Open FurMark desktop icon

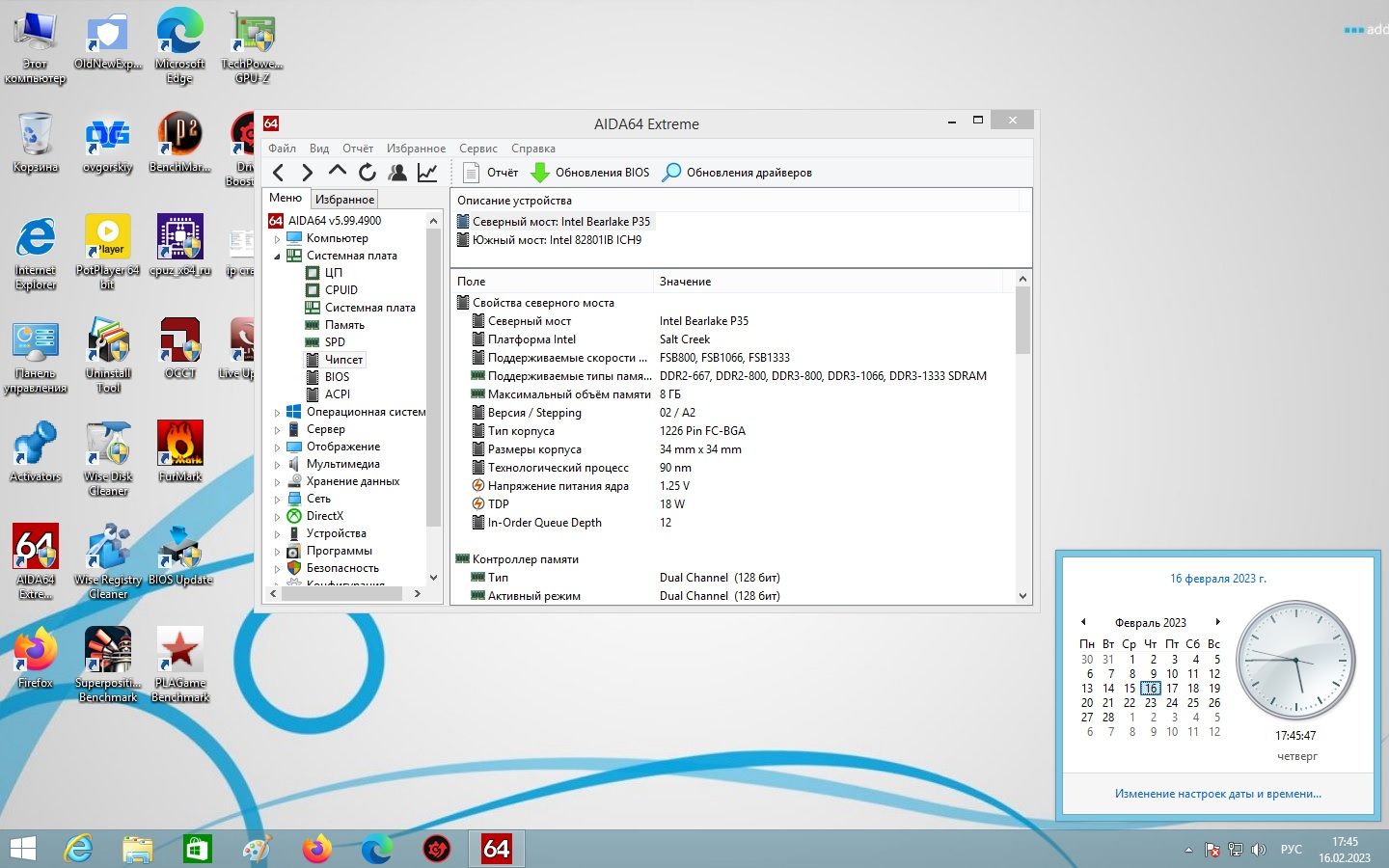click(x=180, y=450)
